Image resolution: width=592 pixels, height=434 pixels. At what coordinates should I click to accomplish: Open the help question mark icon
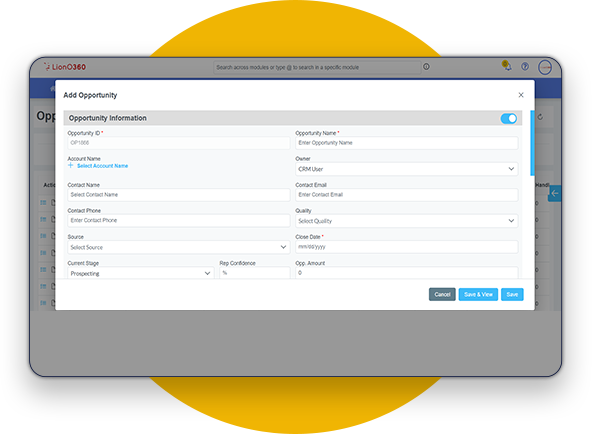pos(525,67)
